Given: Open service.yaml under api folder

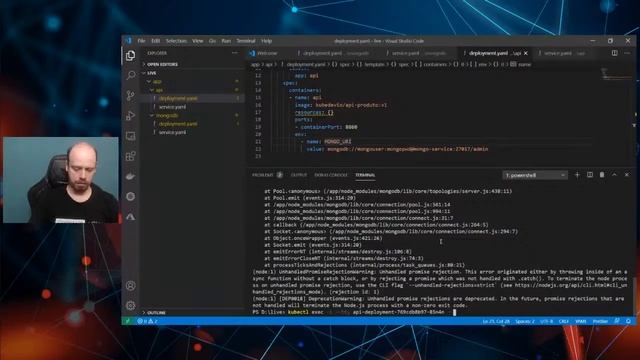Looking at the screenshot, I should point(172,107).
